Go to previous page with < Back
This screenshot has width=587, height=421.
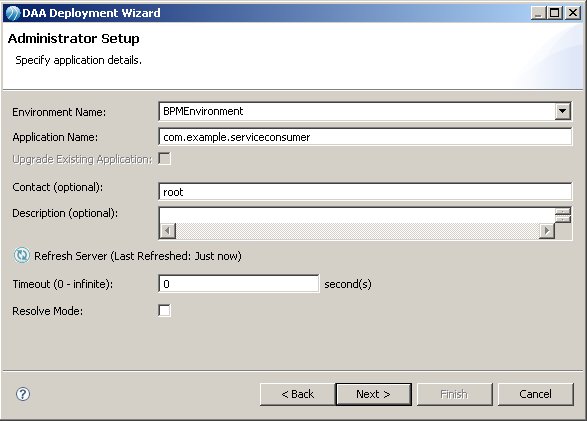[298, 394]
